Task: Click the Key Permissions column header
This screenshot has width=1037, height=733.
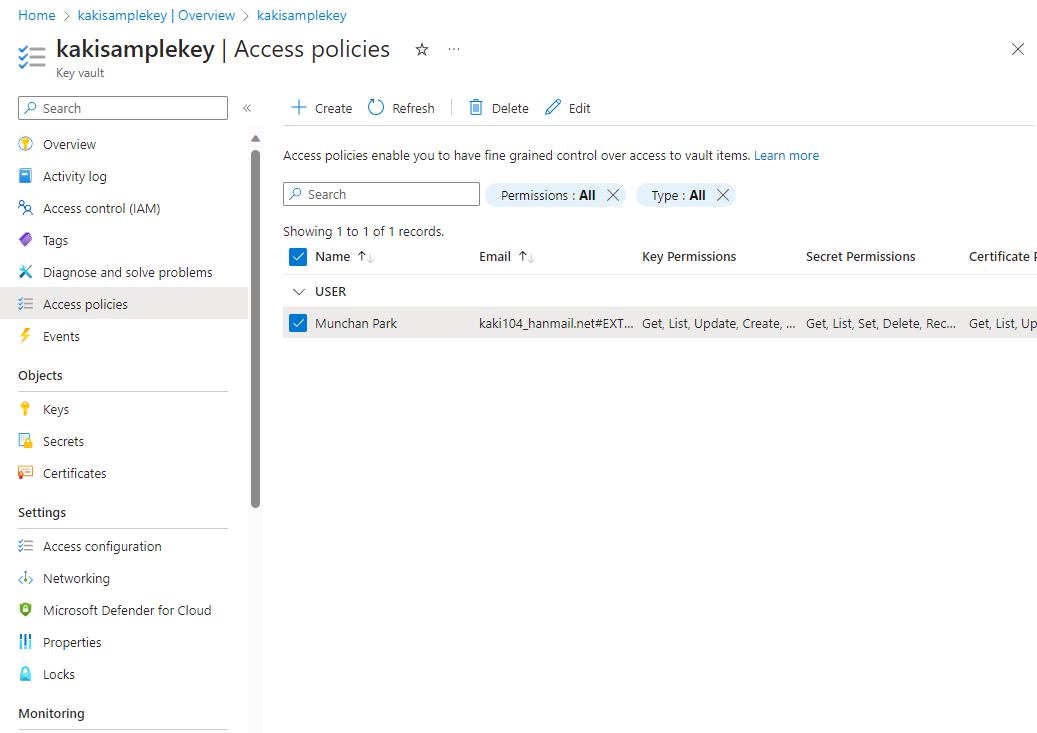Action: coord(688,257)
